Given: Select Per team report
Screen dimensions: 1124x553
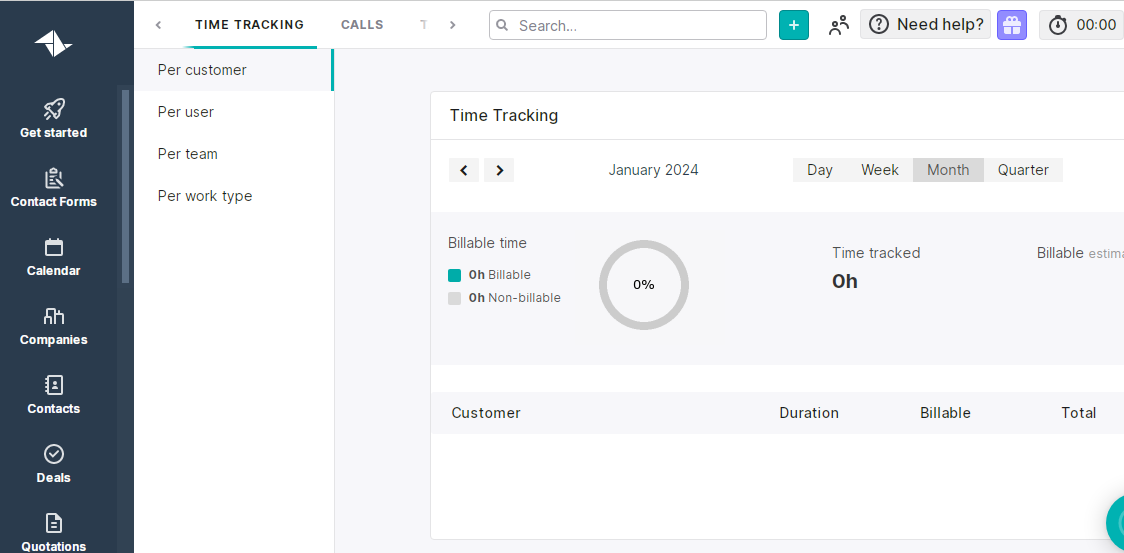Looking at the screenshot, I should (233, 153).
